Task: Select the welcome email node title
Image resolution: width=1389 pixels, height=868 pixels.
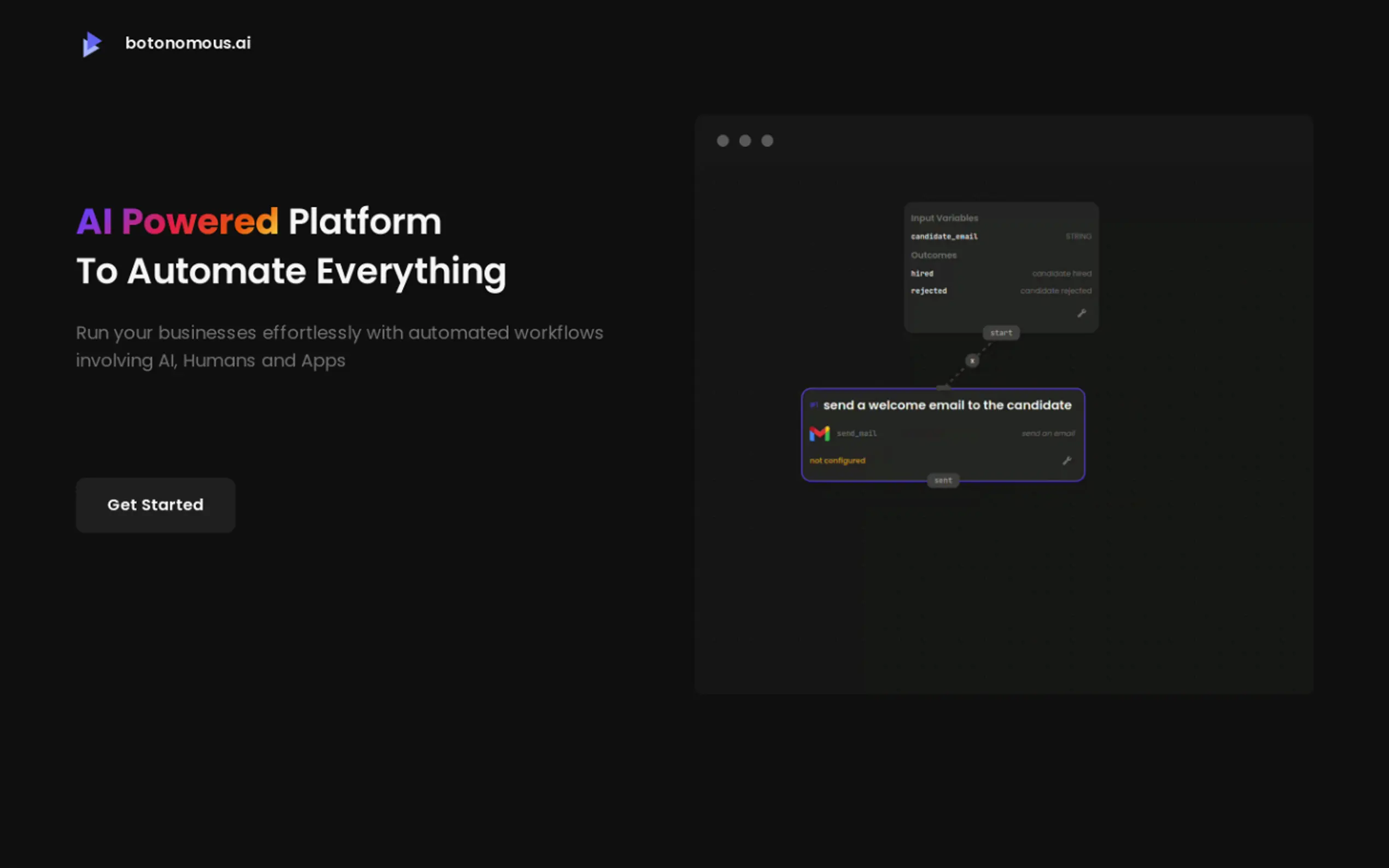Action: [947, 405]
